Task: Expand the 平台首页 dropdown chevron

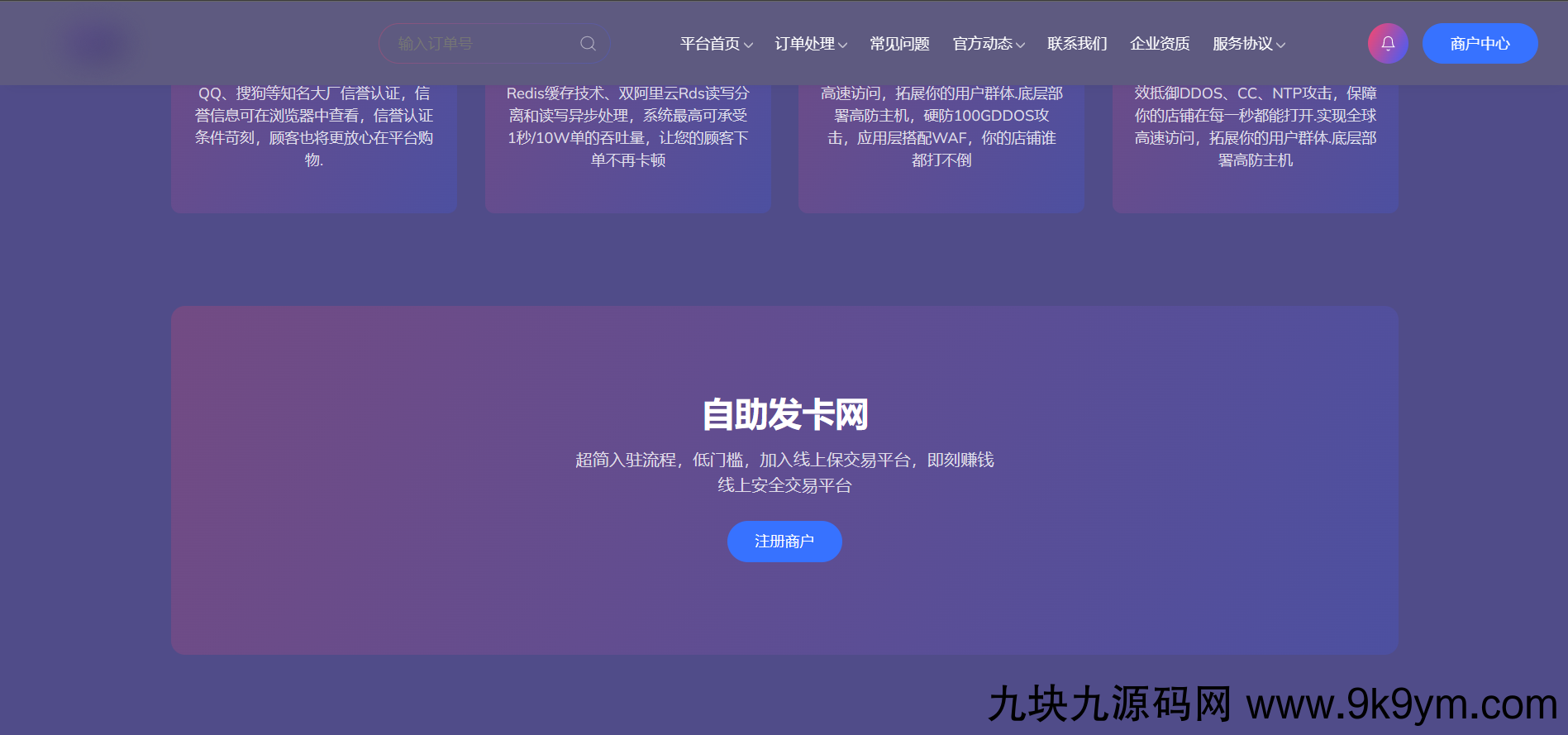Action: pyautogui.click(x=748, y=45)
